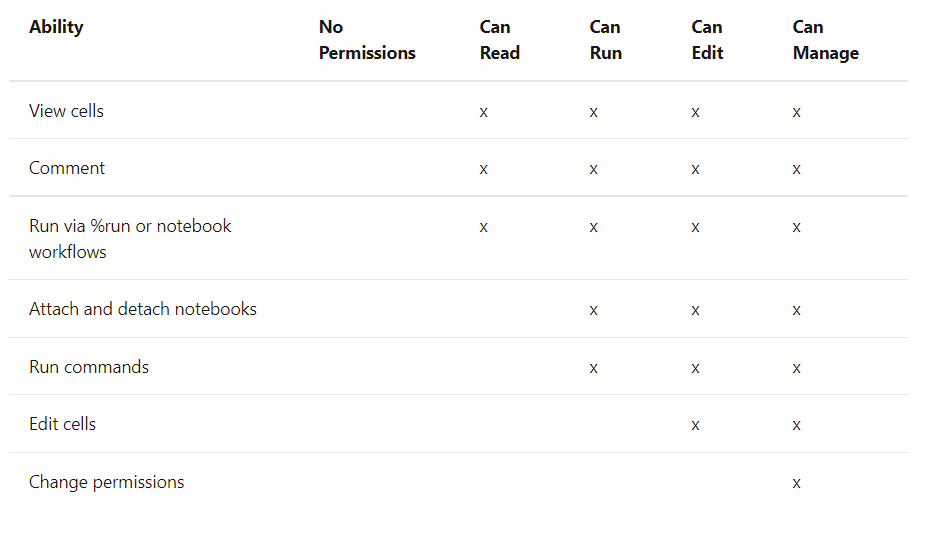Click the Can Edit column header
This screenshot has height=539, width=936.
tap(707, 40)
